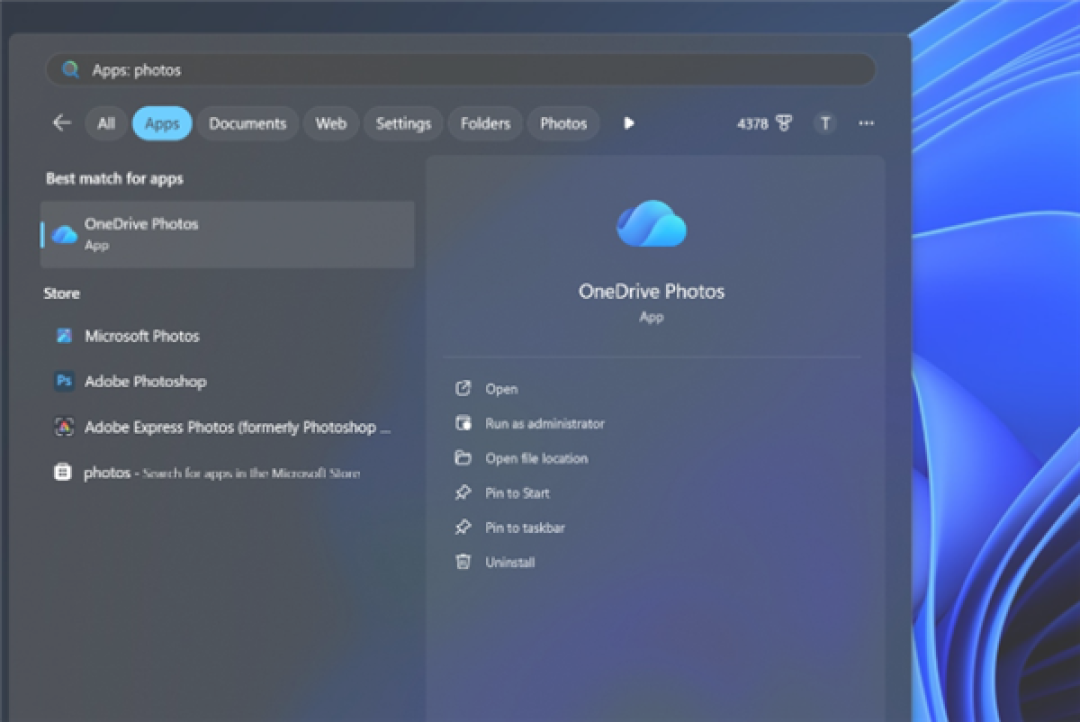This screenshot has width=1080, height=722.
Task: Select the All filter tab
Action: click(106, 124)
